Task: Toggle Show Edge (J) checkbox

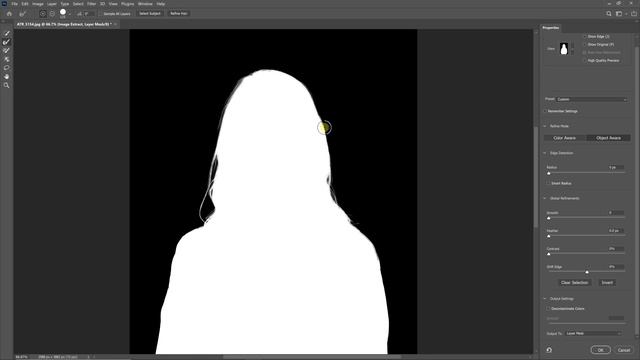Action: 584,36
